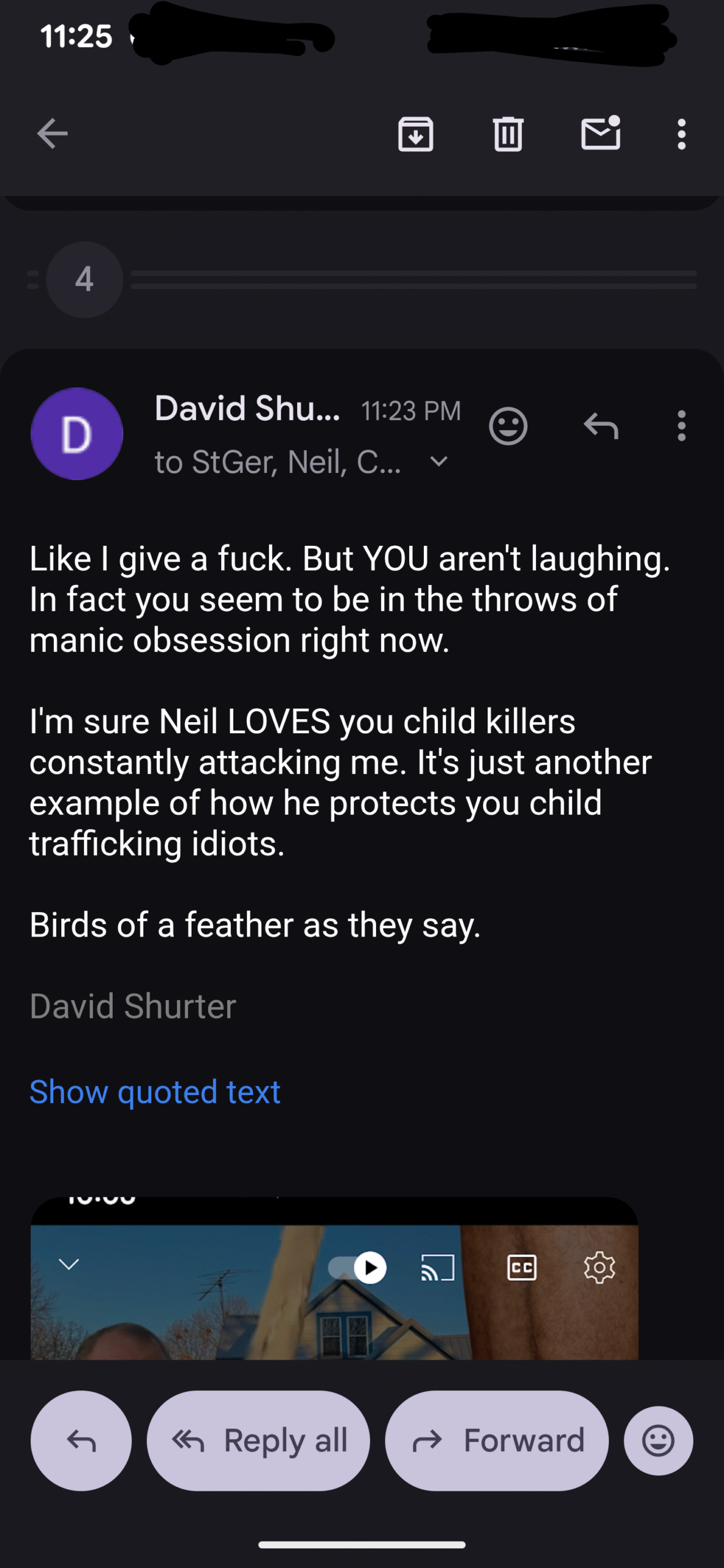Expand the recipient details chevron

(x=439, y=462)
